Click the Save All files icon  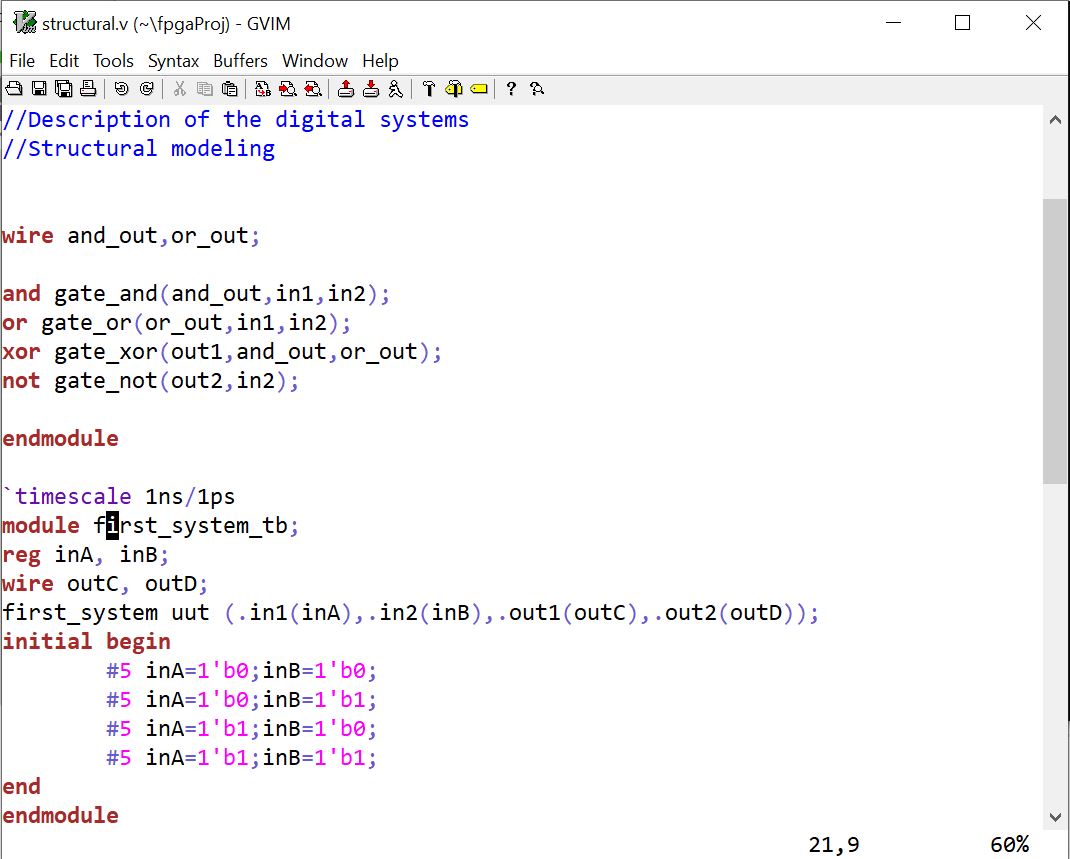(x=63, y=89)
